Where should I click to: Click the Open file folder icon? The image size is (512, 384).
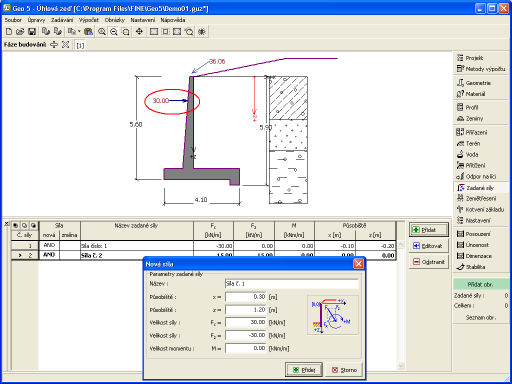point(20,32)
